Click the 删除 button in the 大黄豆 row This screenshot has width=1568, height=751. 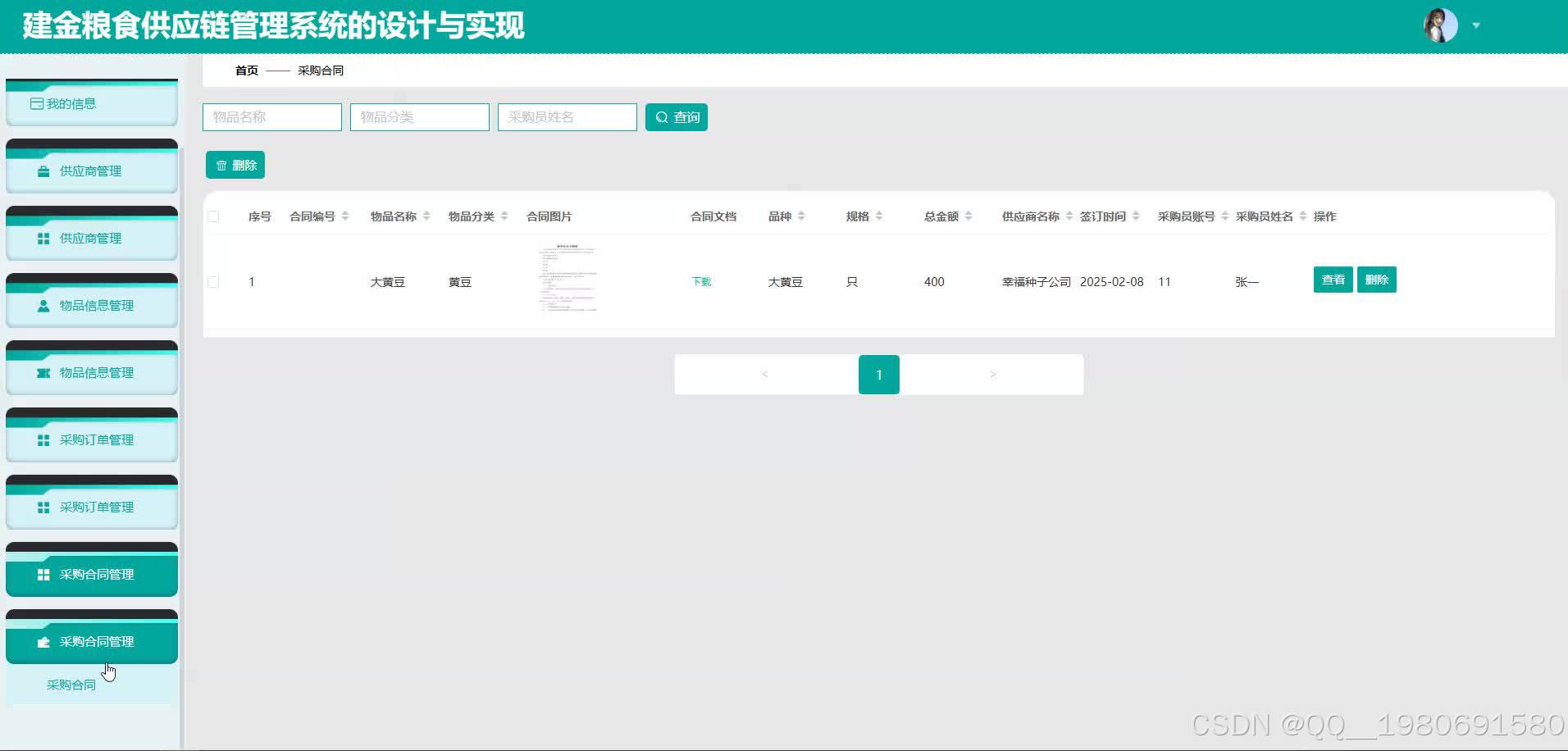pyautogui.click(x=1377, y=280)
